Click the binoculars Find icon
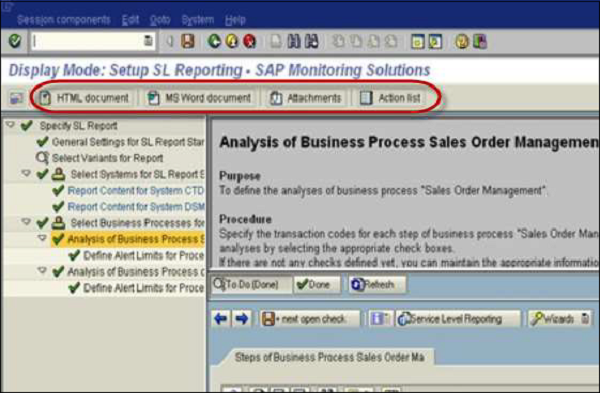 click(x=294, y=41)
